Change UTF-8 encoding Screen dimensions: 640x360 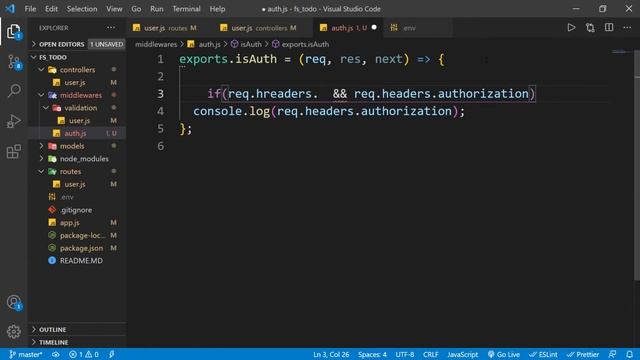tap(404, 354)
